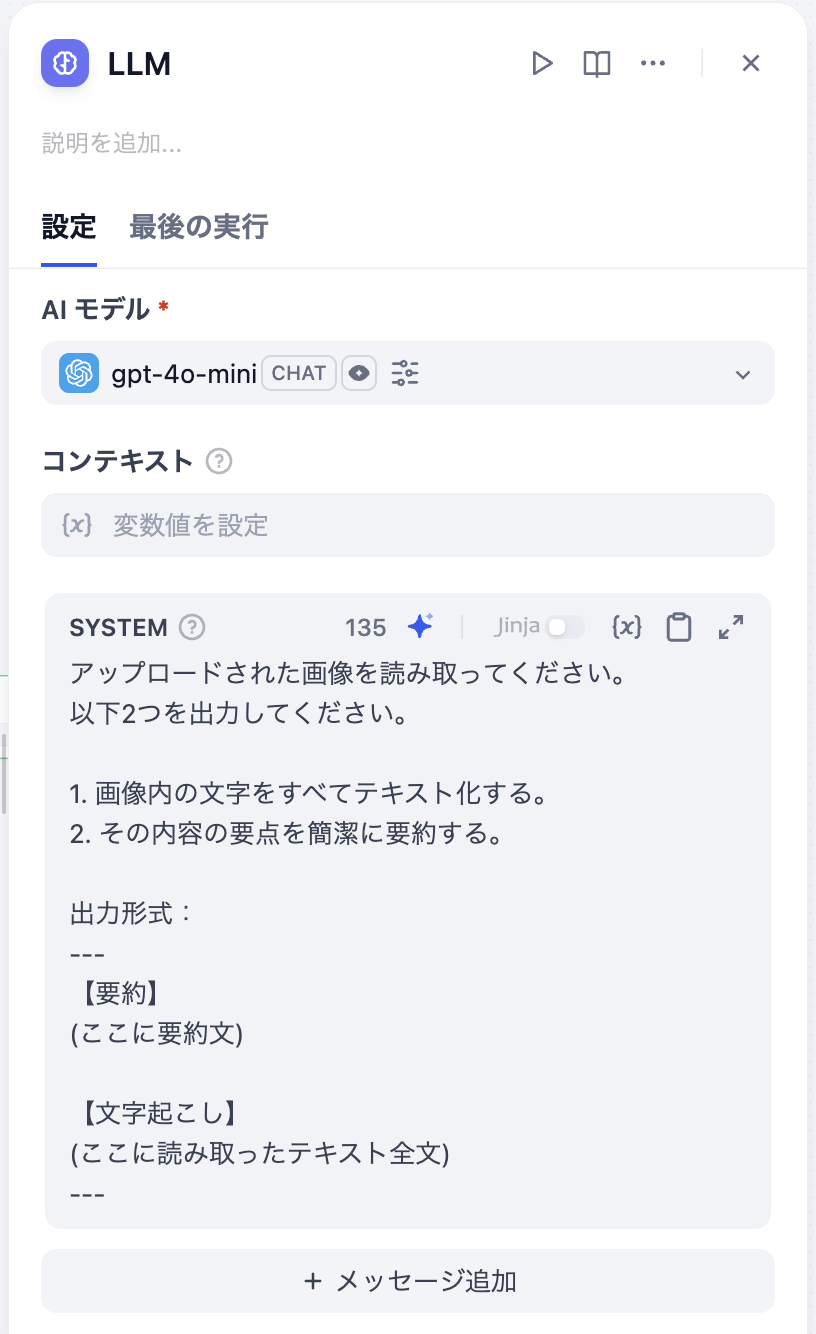Click the model parameters sliders icon
The width and height of the screenshot is (816, 1334).
(x=405, y=373)
